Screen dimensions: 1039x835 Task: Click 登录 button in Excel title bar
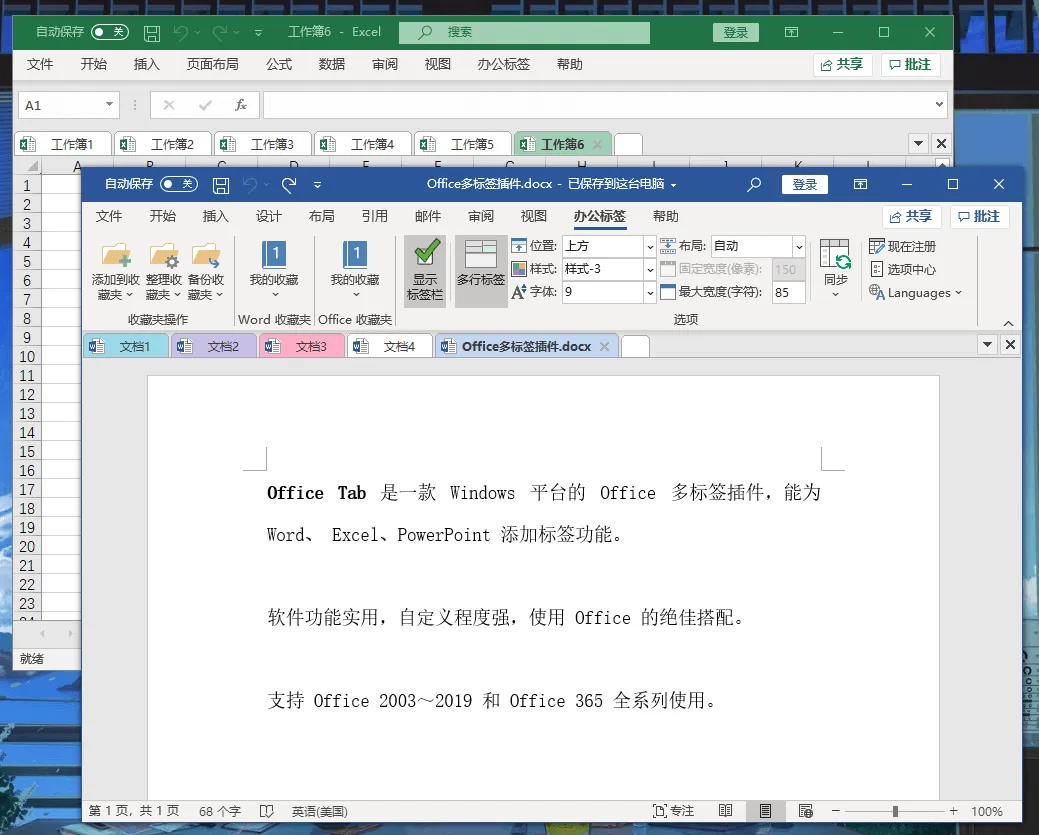736,32
